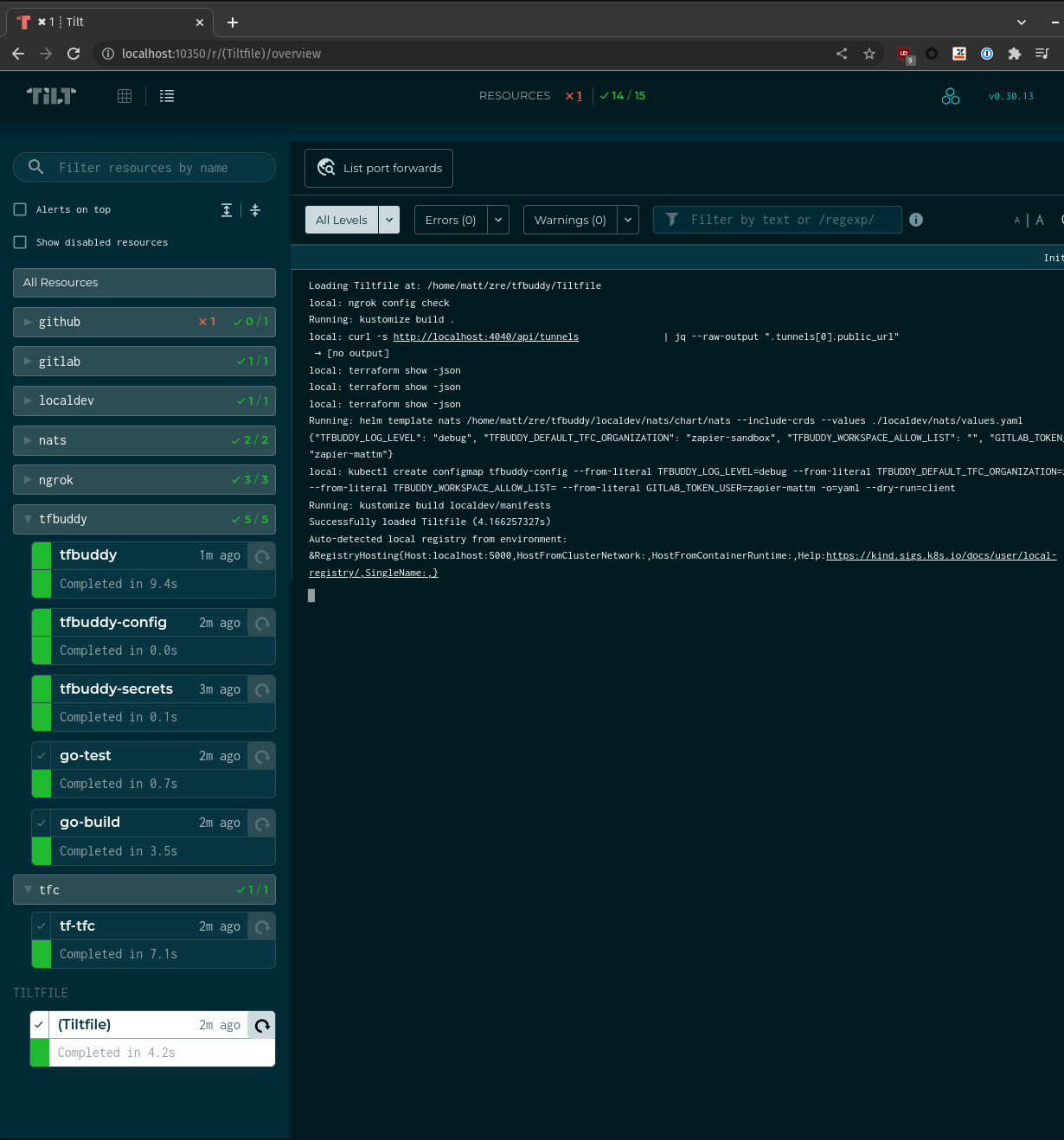The height and width of the screenshot is (1140, 1064).
Task: Open the uBlock Origin extension icon
Action: click(x=905, y=54)
